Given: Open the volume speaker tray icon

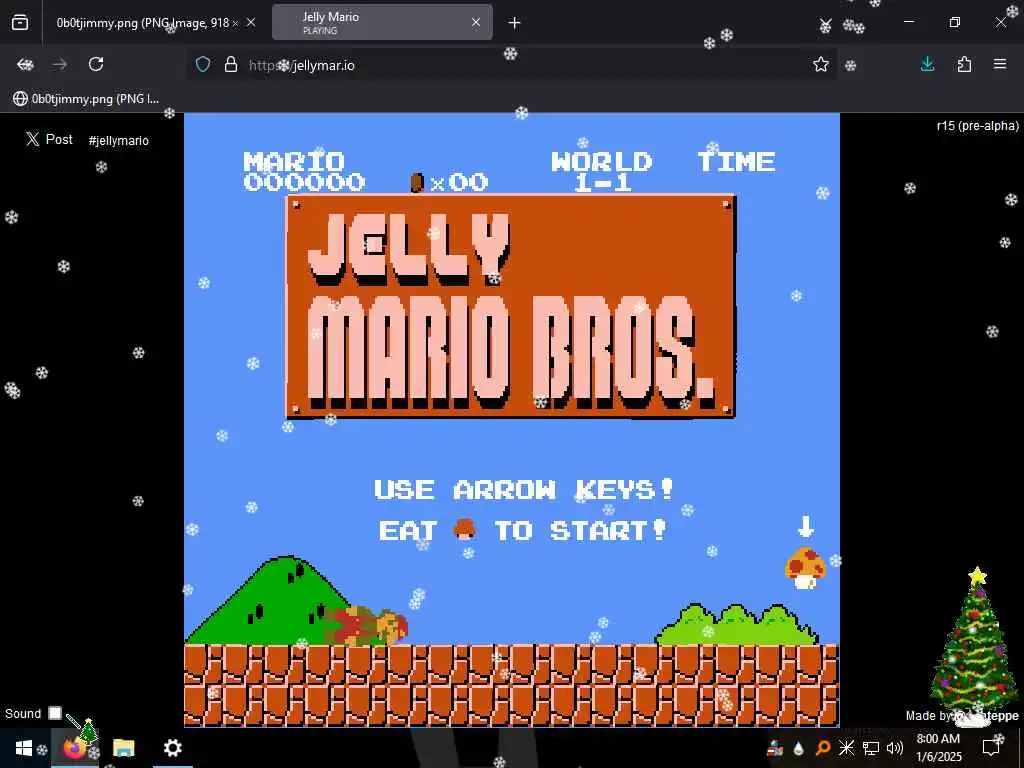Looking at the screenshot, I should point(895,748).
